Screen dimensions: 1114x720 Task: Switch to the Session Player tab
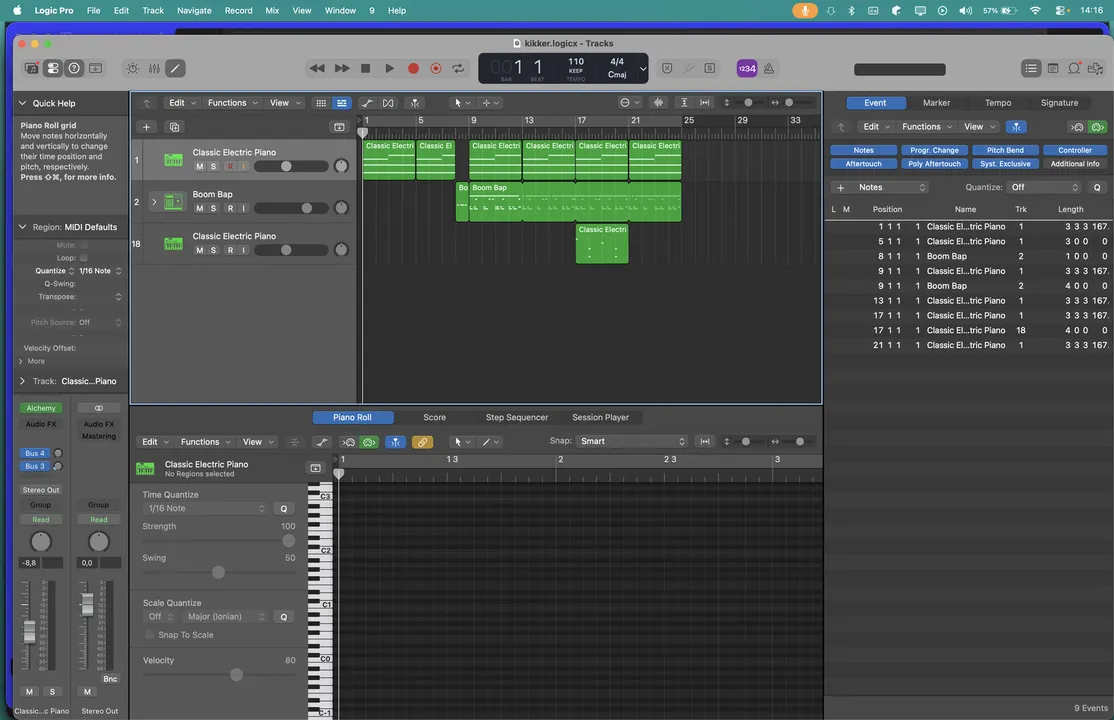600,417
